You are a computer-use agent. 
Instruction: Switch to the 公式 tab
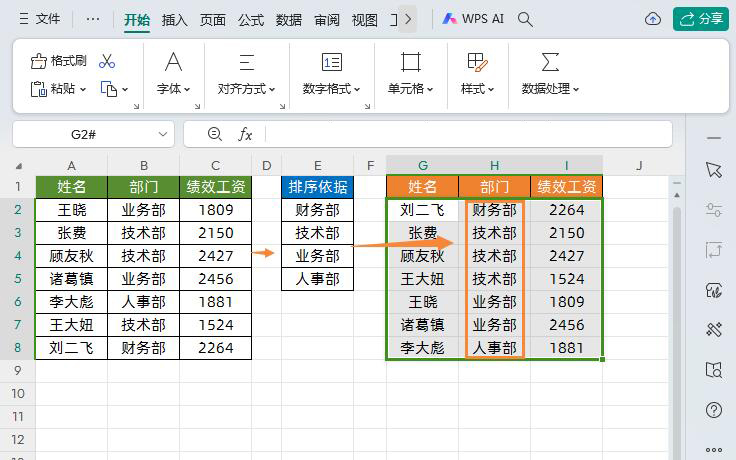(251, 20)
